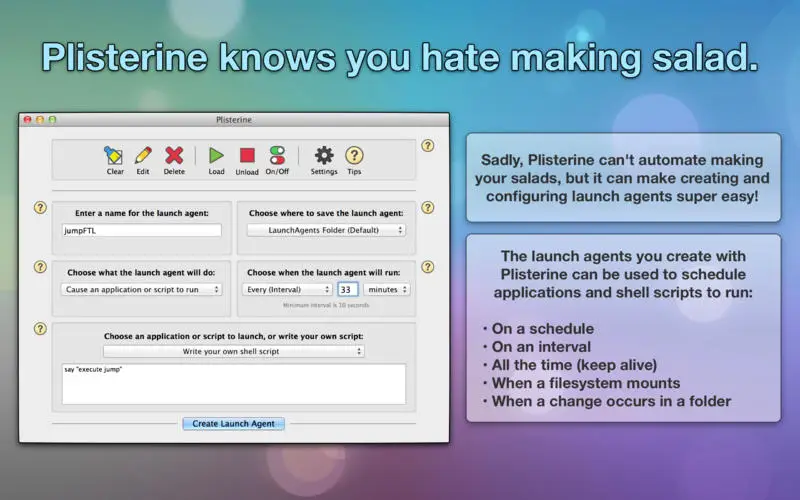800x500 pixels.
Task: Click help icon next to script chooser section
Action: point(40,329)
